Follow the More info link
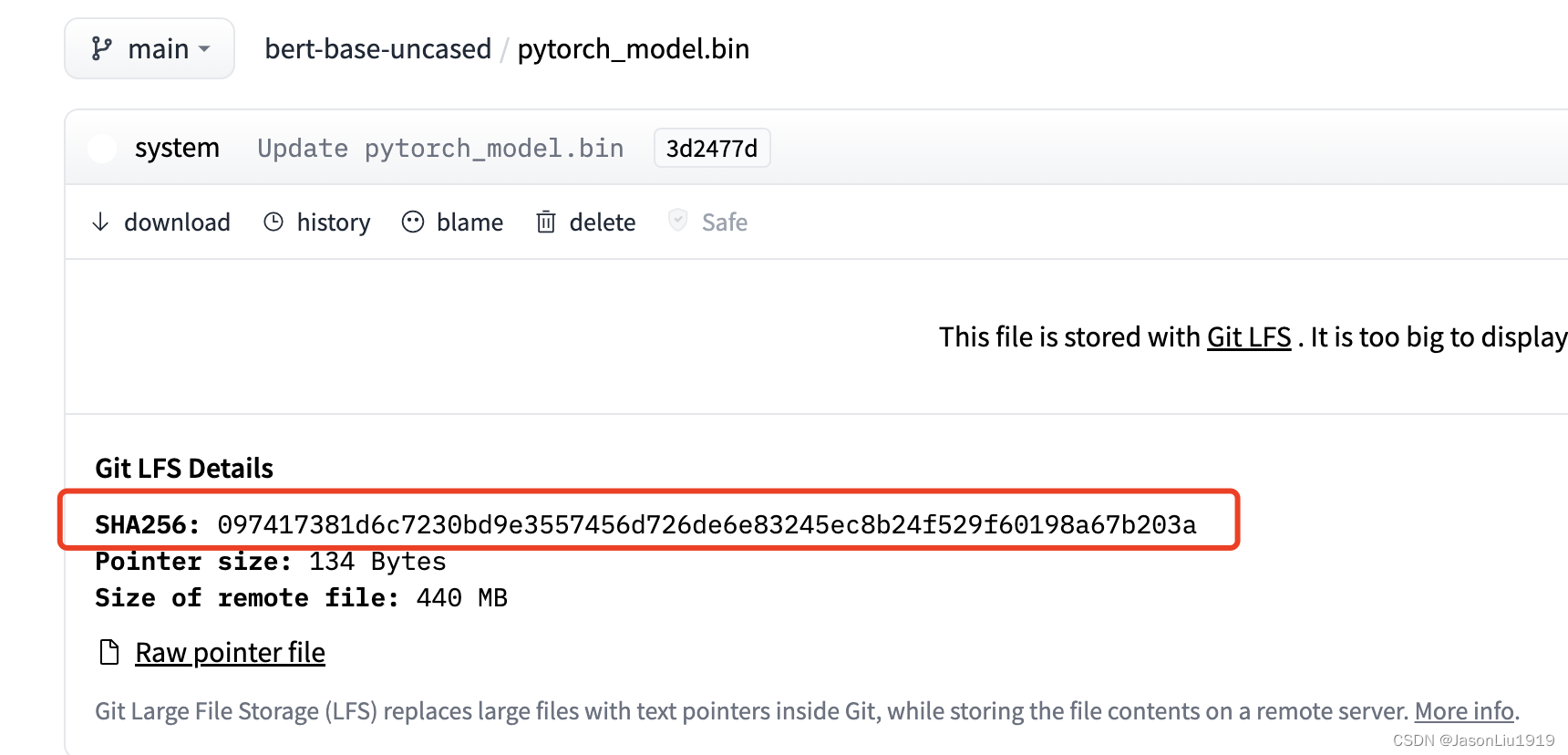1568x755 pixels. (1463, 711)
